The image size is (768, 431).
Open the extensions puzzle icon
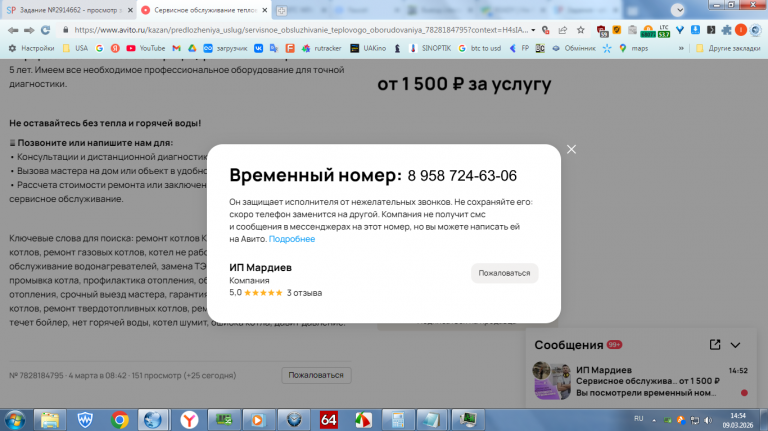click(726, 30)
